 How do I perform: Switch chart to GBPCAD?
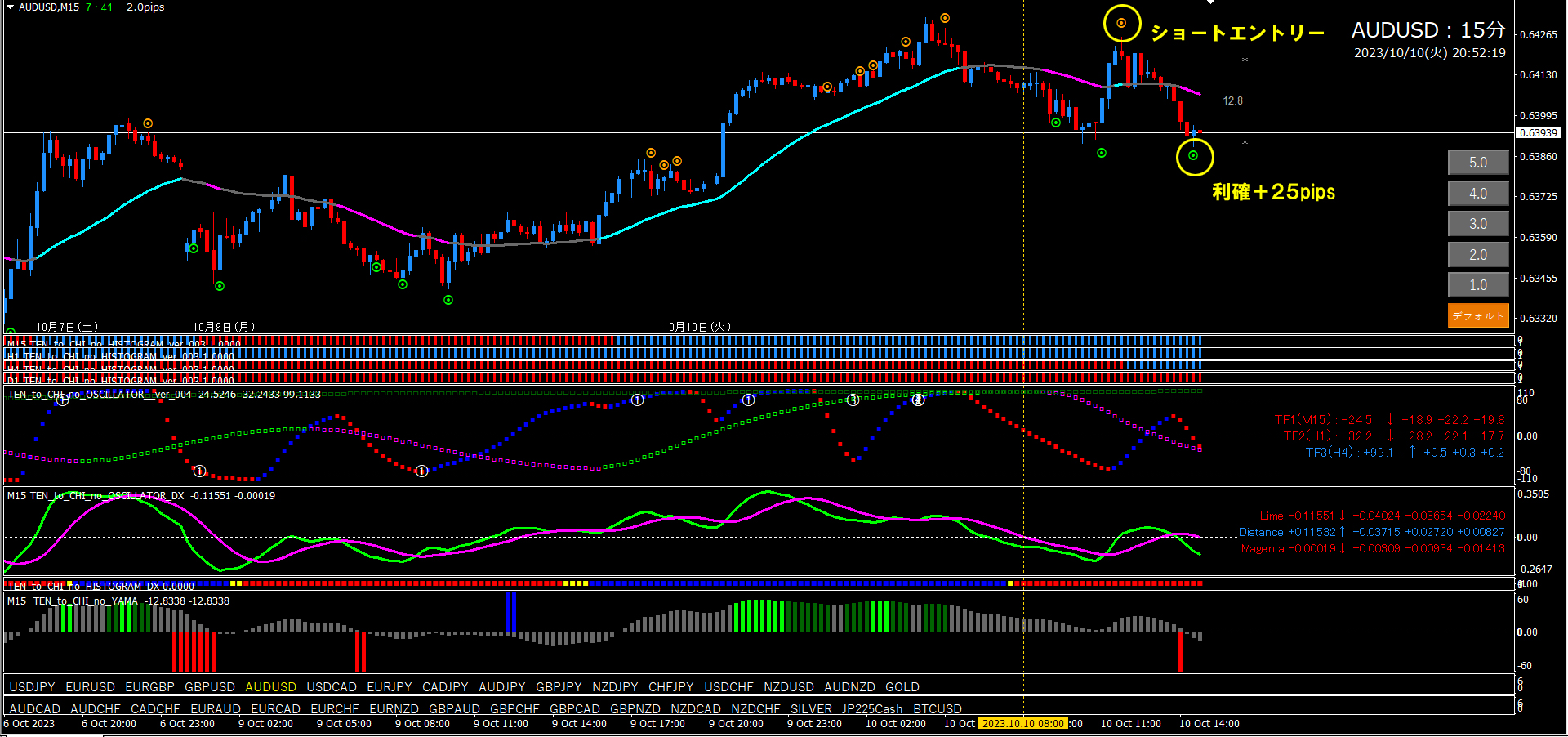coord(575,709)
